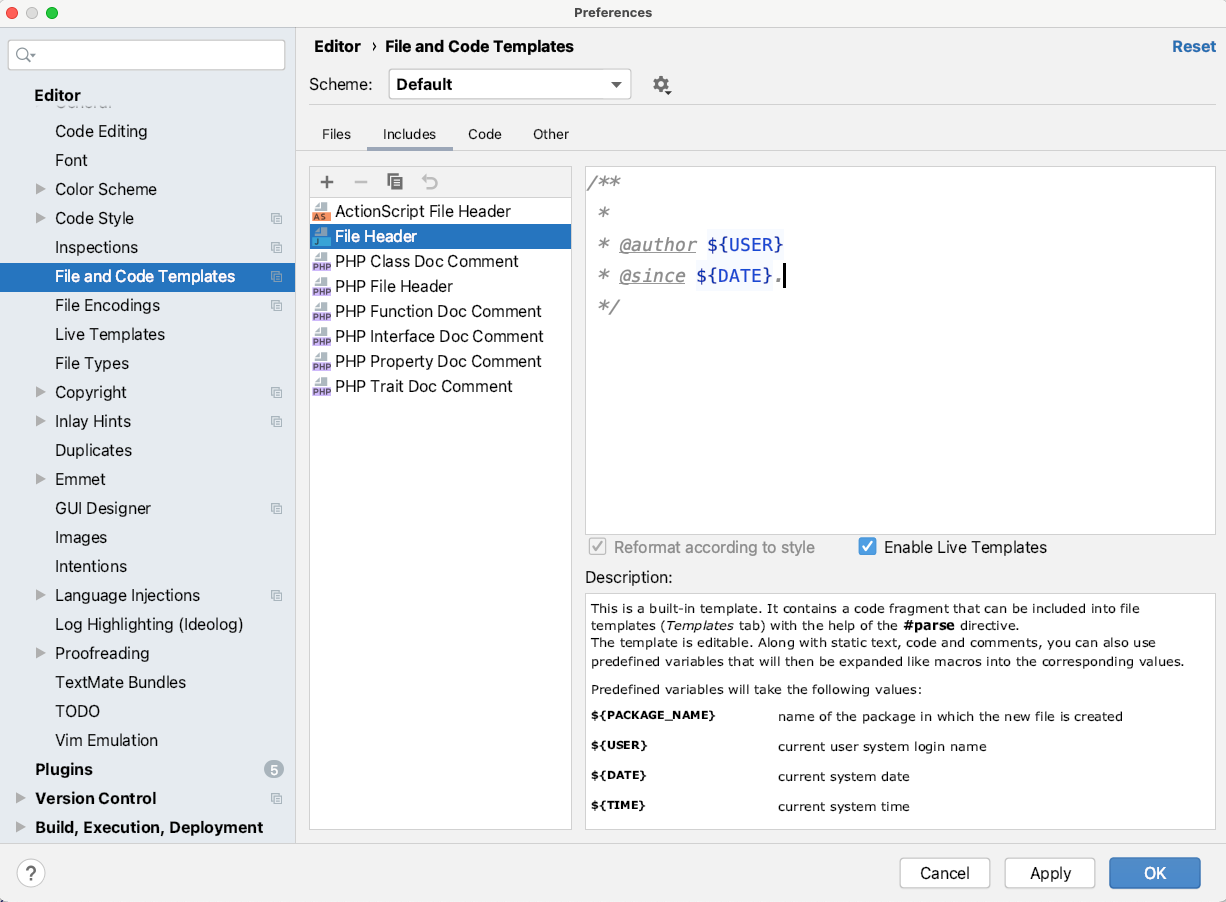Viewport: 1226px width, 902px height.
Task: Open Intentions settings page
Action: point(91,566)
